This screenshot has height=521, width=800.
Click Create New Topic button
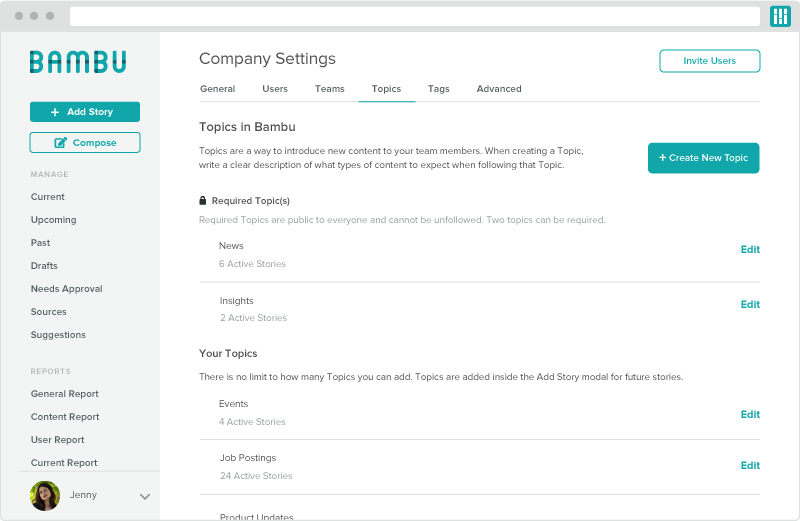tap(703, 158)
